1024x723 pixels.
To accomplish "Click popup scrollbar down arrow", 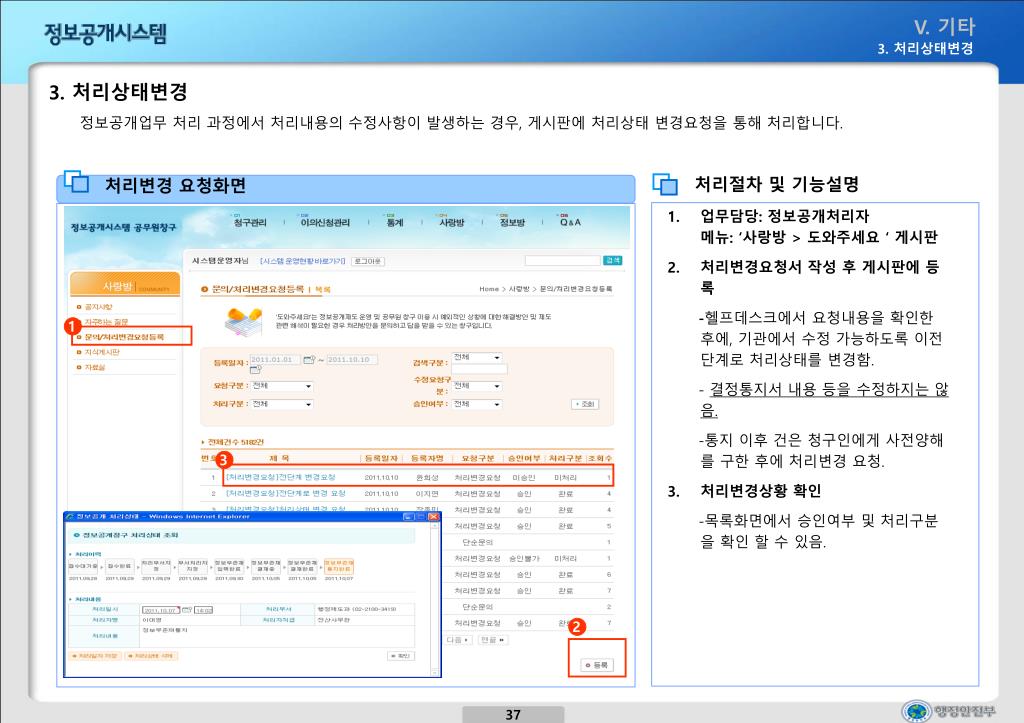I will (435, 672).
